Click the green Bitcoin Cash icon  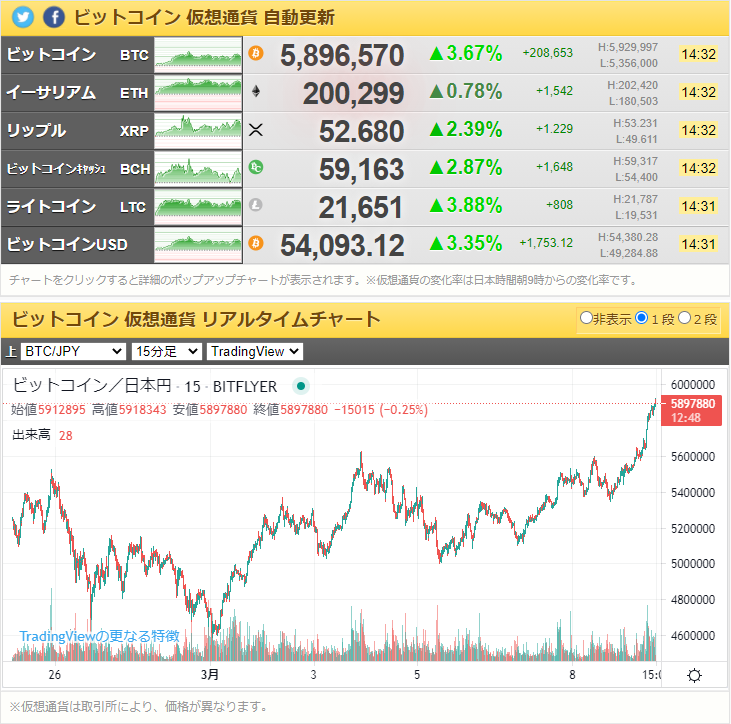(x=255, y=167)
